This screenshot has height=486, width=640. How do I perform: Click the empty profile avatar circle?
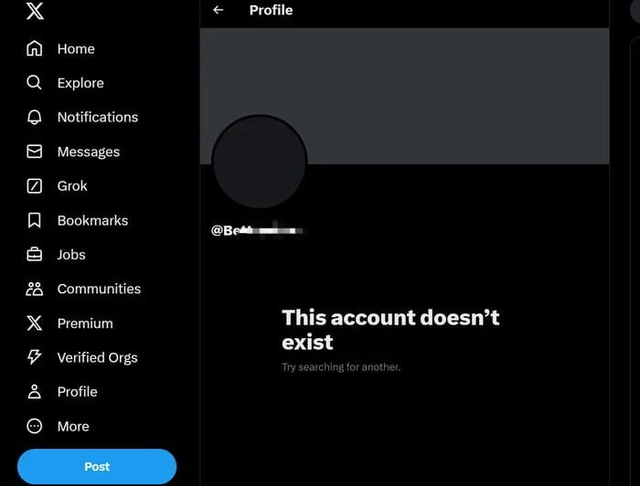coord(259,162)
